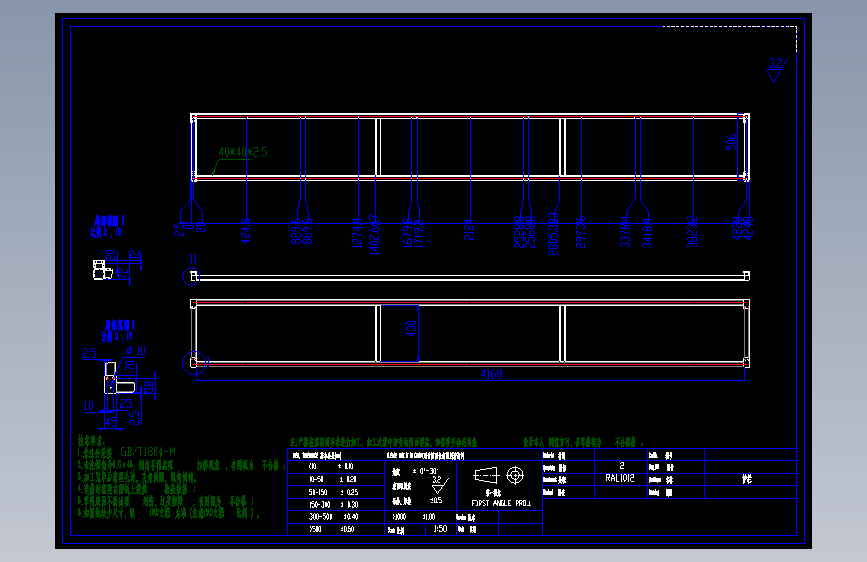The height and width of the screenshot is (562, 867).
Task: Click the 70 dimension in detail view
Action: tap(129, 366)
